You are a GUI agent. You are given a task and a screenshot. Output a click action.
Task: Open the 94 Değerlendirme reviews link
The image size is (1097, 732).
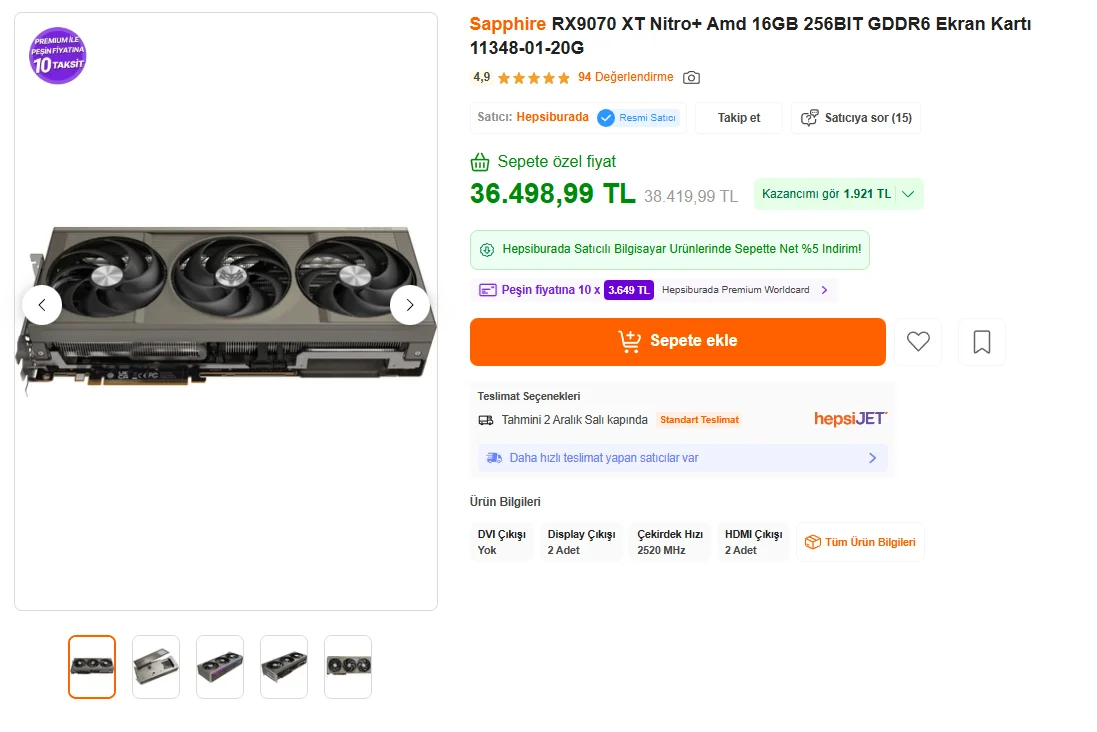(x=625, y=77)
